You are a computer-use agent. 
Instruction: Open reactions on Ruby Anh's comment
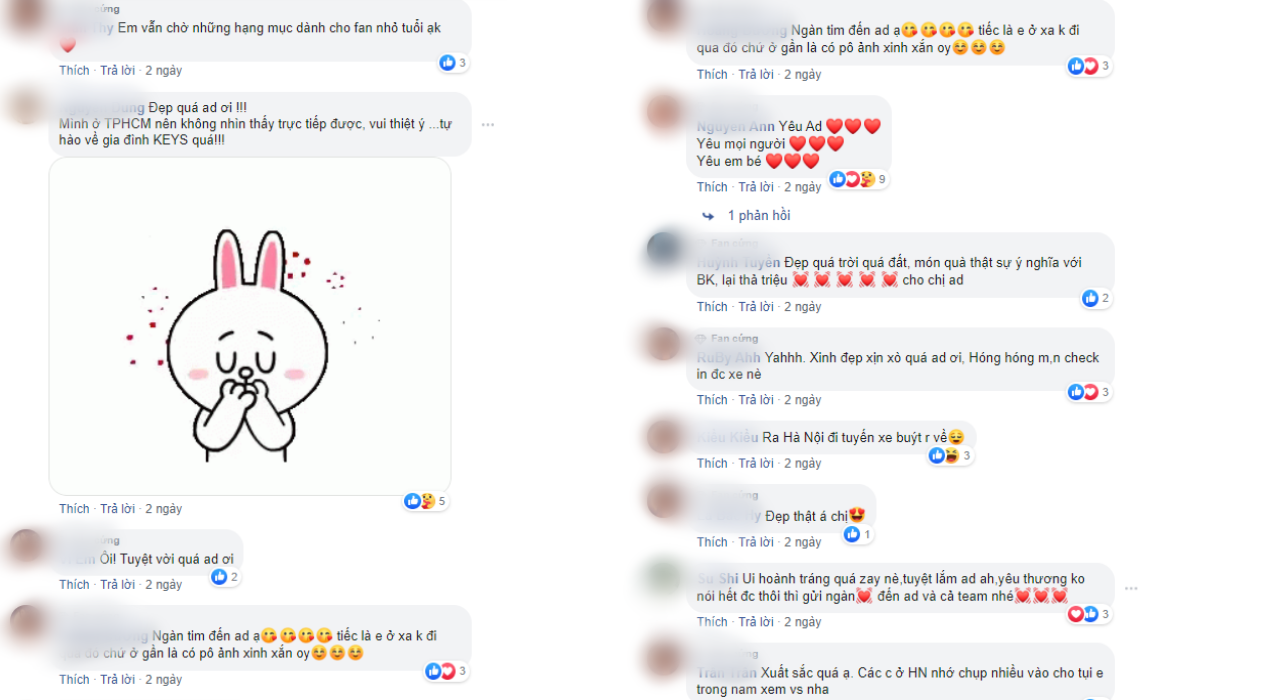[1089, 392]
